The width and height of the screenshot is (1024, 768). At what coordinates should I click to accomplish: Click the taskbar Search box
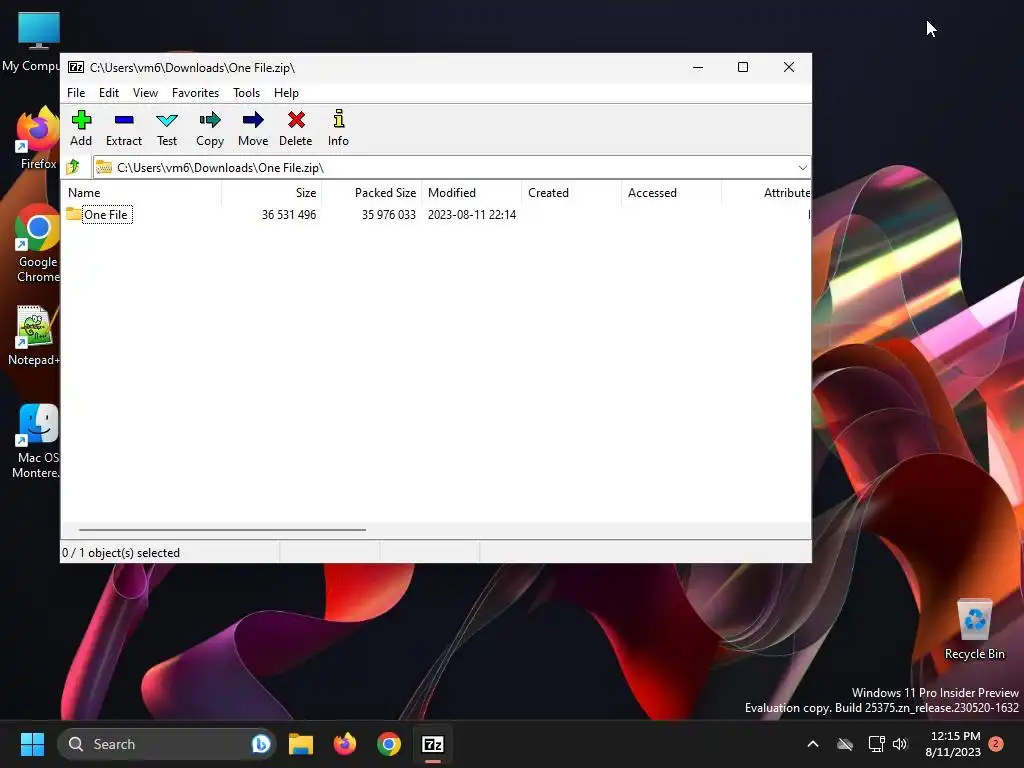tap(167, 744)
